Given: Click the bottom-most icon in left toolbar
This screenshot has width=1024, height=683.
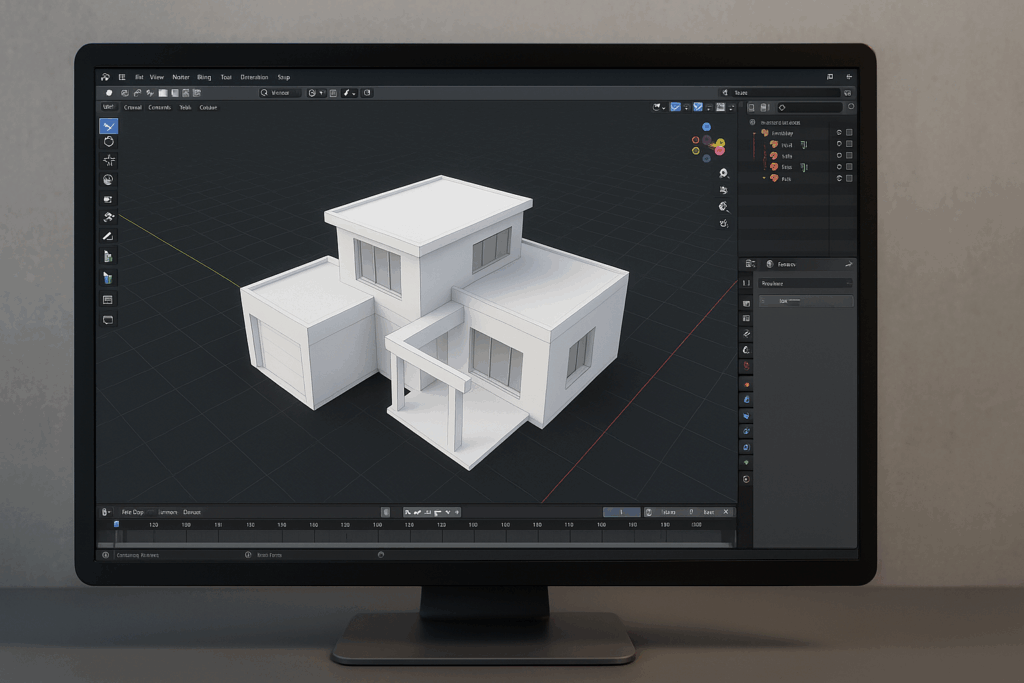Looking at the screenshot, I should (108, 320).
